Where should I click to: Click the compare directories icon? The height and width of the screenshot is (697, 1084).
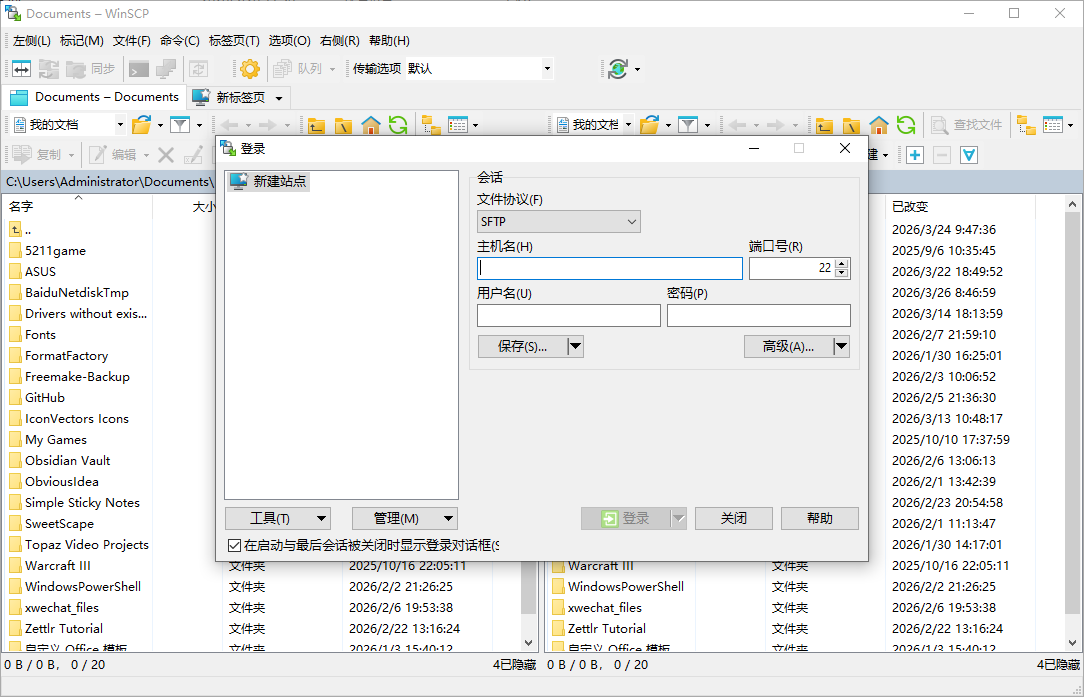pos(21,68)
